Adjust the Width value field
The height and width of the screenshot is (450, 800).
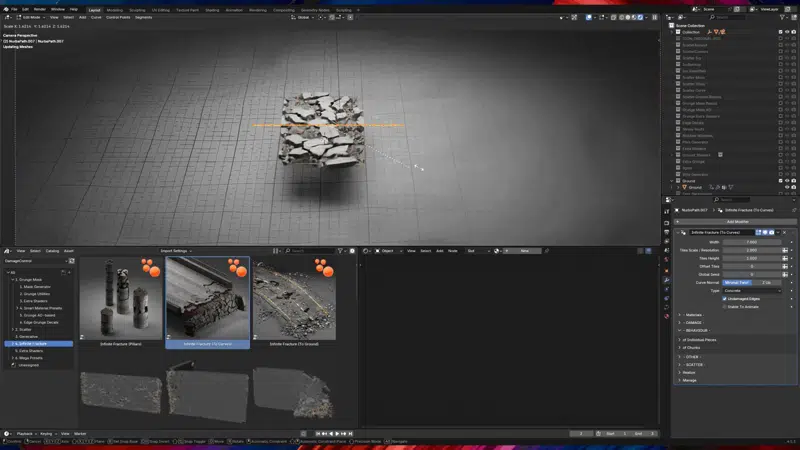(752, 242)
